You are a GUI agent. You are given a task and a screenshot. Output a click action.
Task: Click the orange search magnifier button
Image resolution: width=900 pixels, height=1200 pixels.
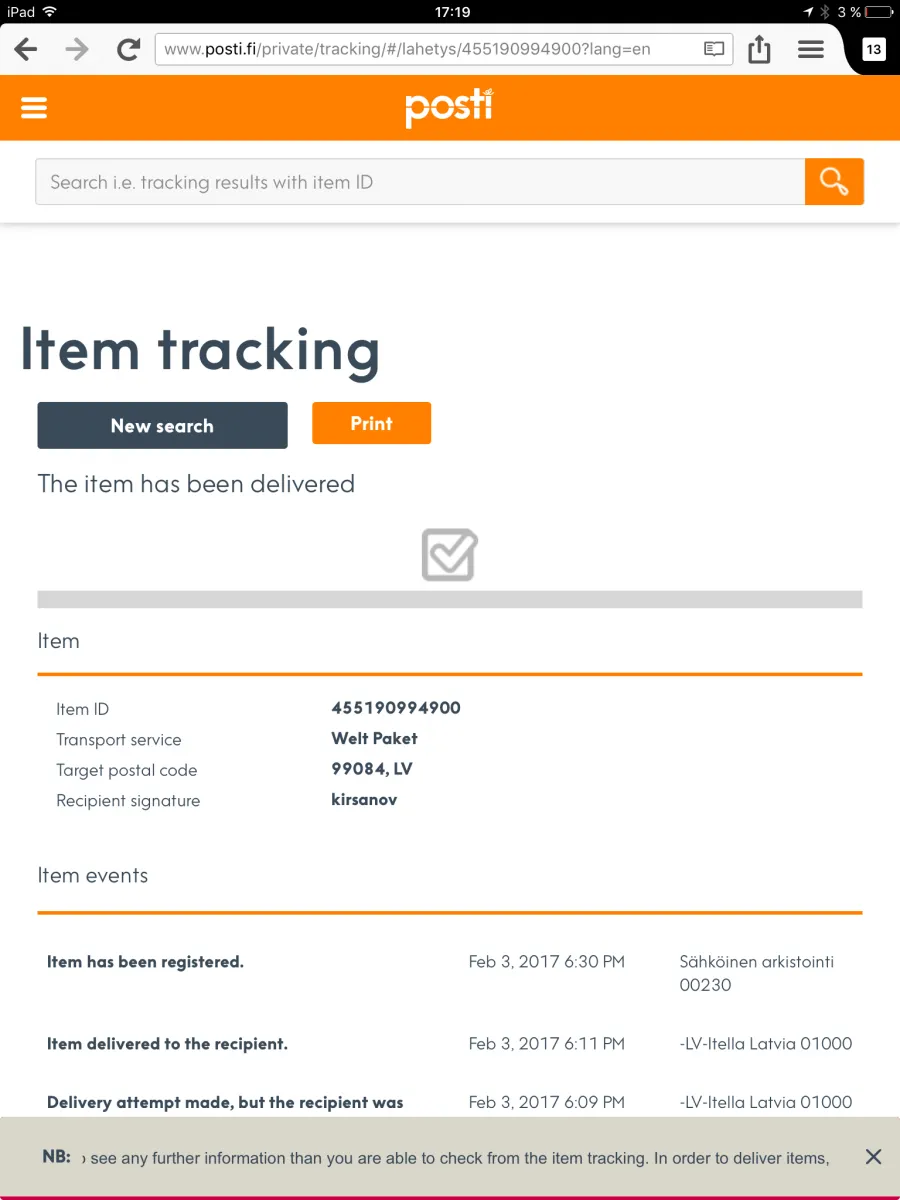[x=834, y=181]
